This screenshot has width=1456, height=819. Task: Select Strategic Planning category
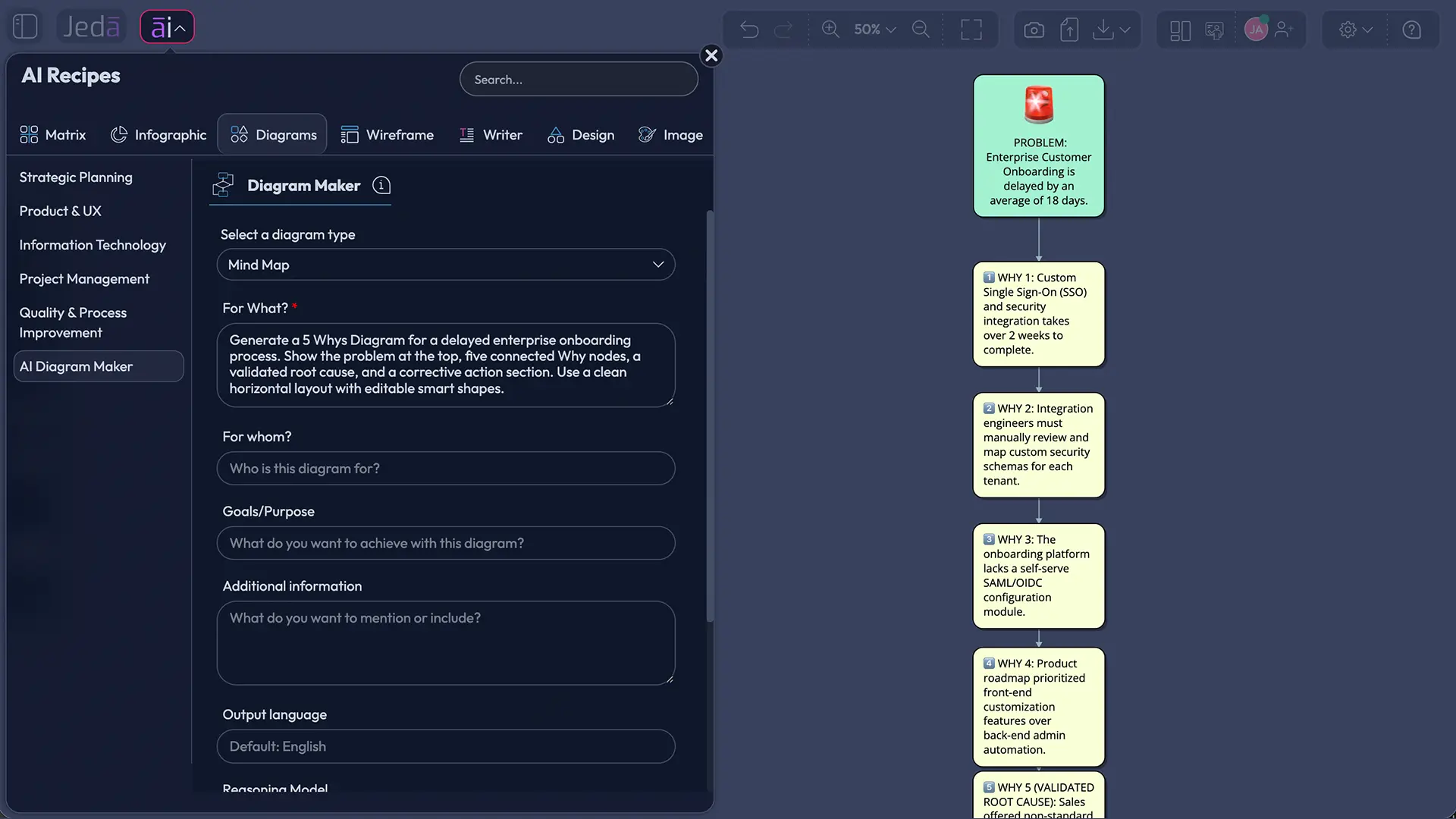(x=76, y=177)
